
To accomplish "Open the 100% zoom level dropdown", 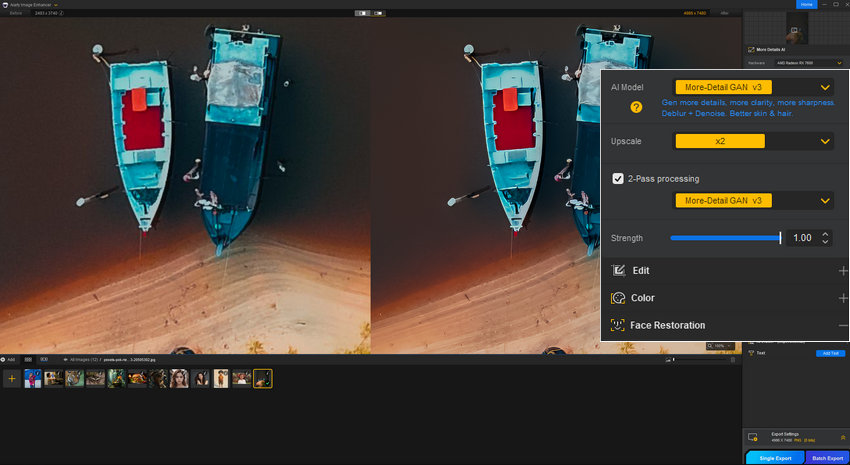I will click(720, 346).
